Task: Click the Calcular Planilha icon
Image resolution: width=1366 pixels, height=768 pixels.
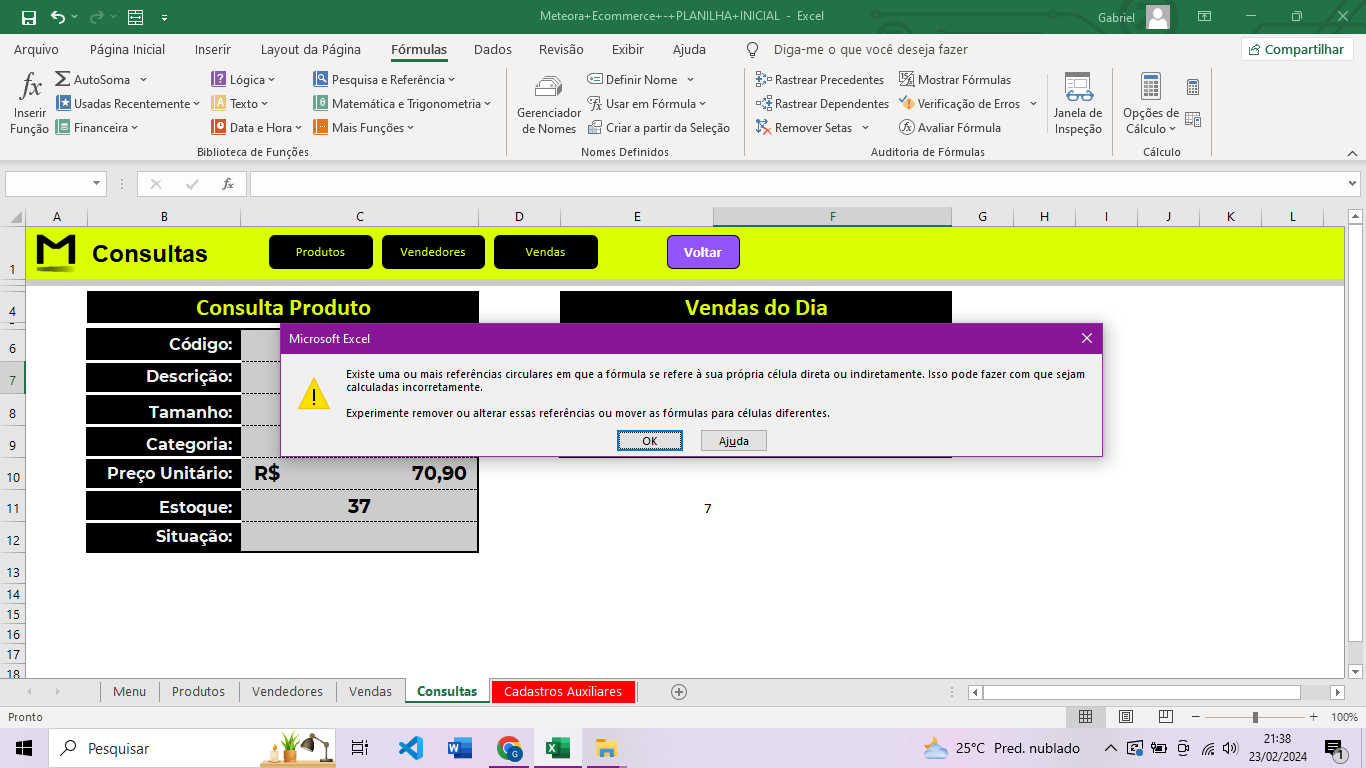Action: tap(1193, 119)
